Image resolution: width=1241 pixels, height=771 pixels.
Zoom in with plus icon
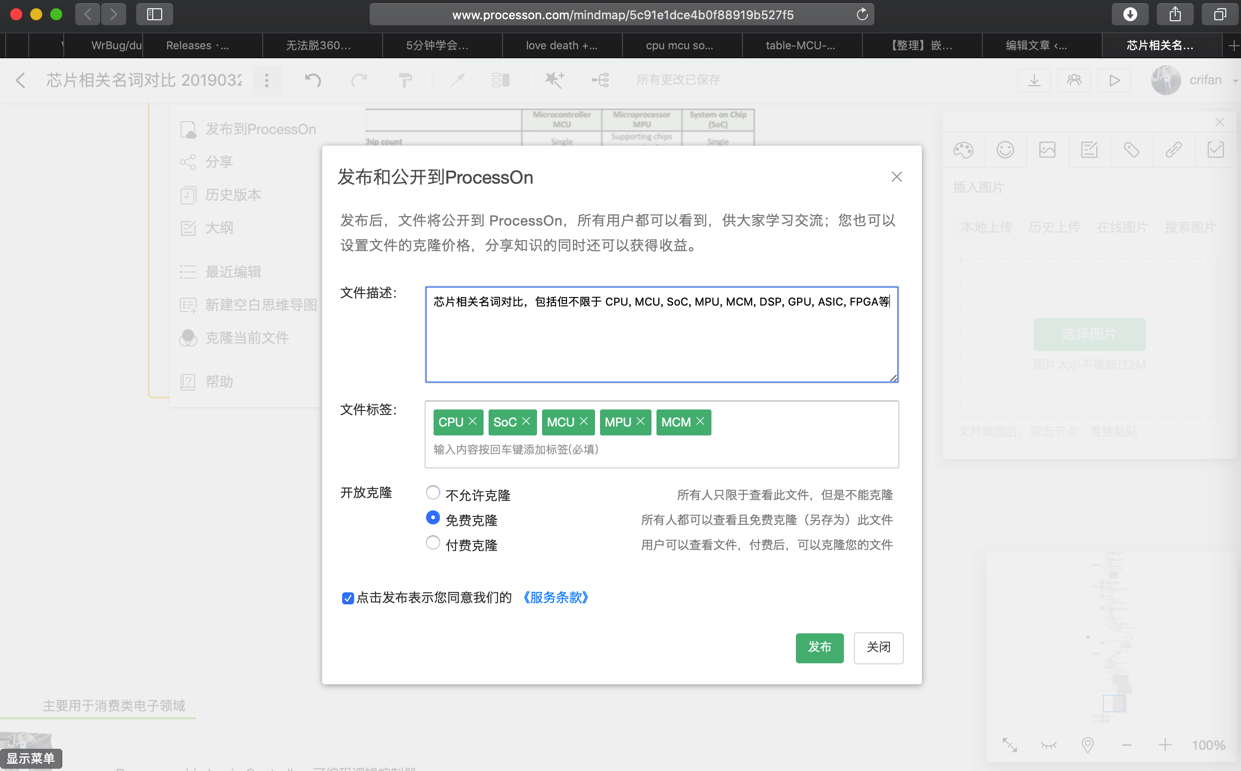pyautogui.click(x=1165, y=745)
